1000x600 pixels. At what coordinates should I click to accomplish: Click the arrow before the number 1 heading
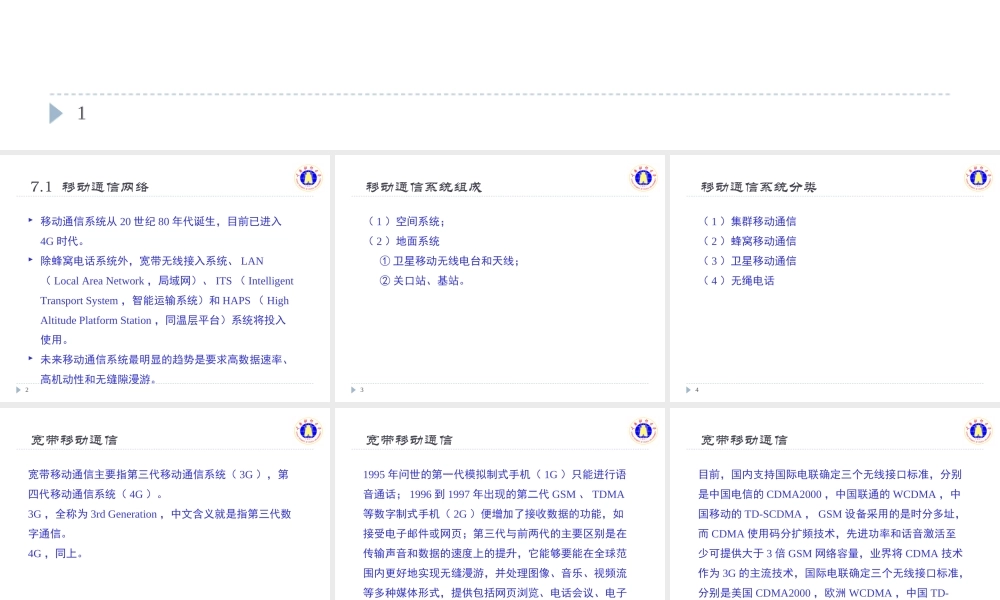[x=55, y=113]
